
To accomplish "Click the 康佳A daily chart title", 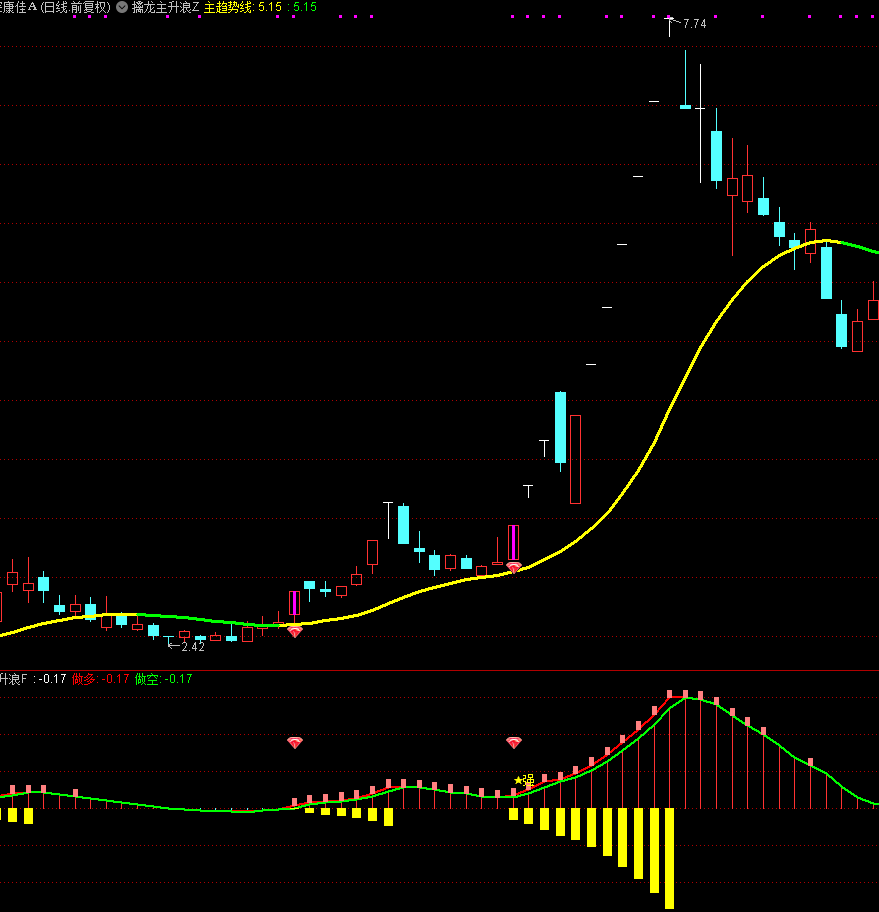I will tap(55, 7).
